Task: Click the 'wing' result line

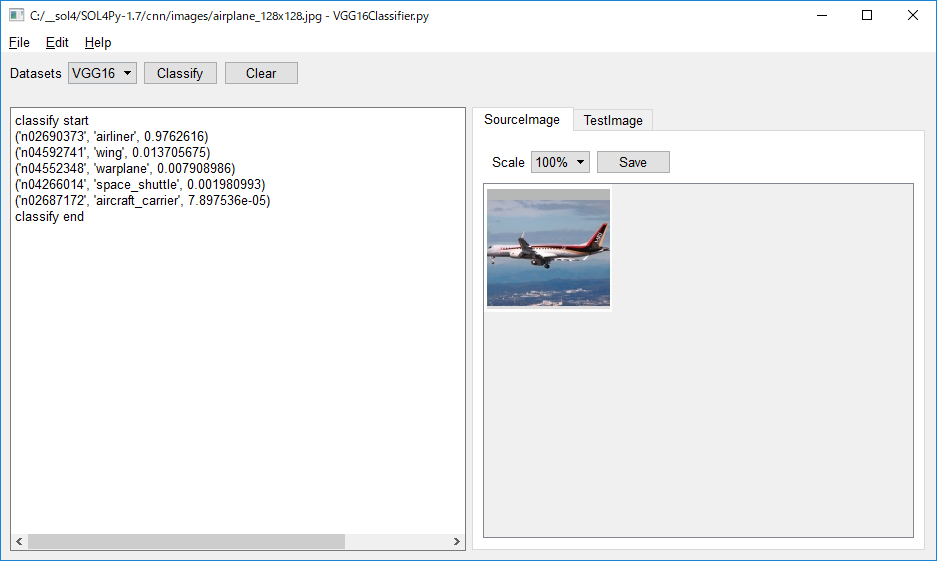Action: pos(113,153)
